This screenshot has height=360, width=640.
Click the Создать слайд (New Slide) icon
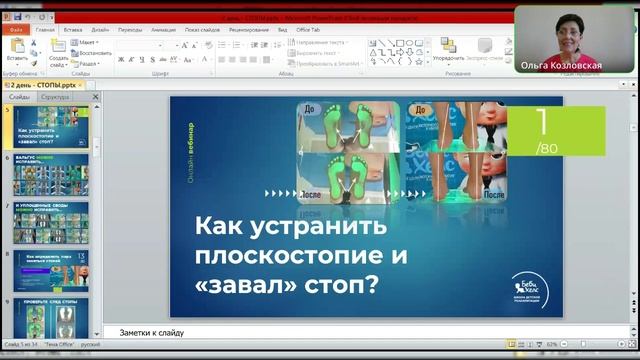pyautogui.click(x=58, y=46)
